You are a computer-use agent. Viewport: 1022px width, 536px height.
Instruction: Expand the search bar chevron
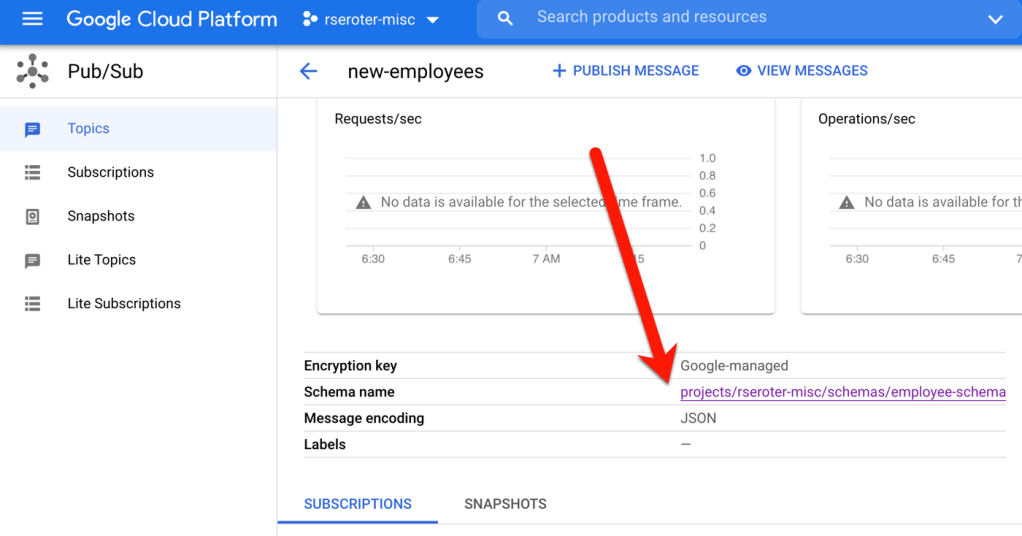995,19
